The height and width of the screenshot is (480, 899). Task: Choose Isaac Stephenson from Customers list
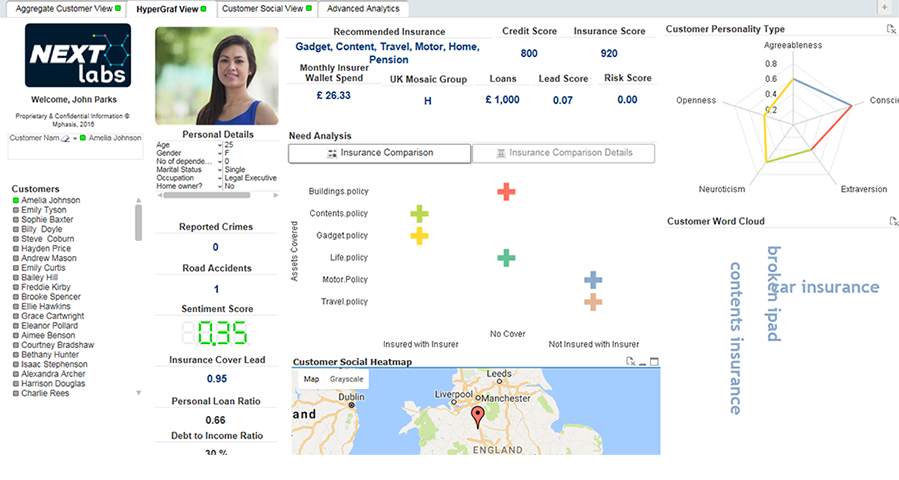tap(54, 365)
